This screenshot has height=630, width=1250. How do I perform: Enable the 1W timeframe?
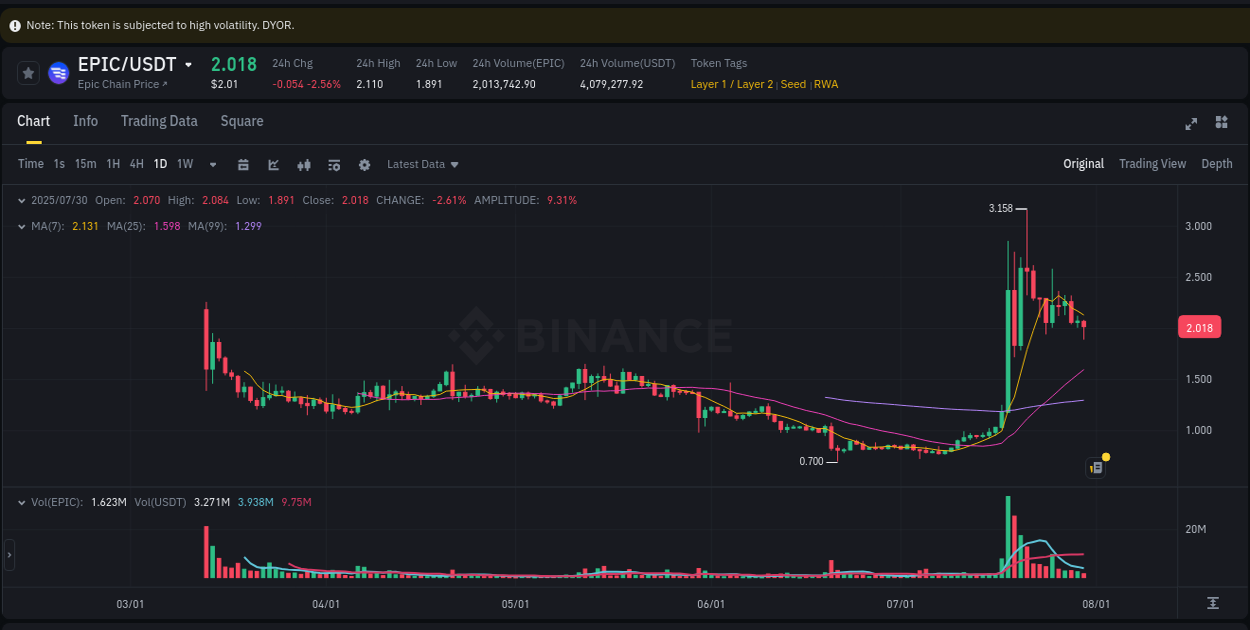coord(184,164)
